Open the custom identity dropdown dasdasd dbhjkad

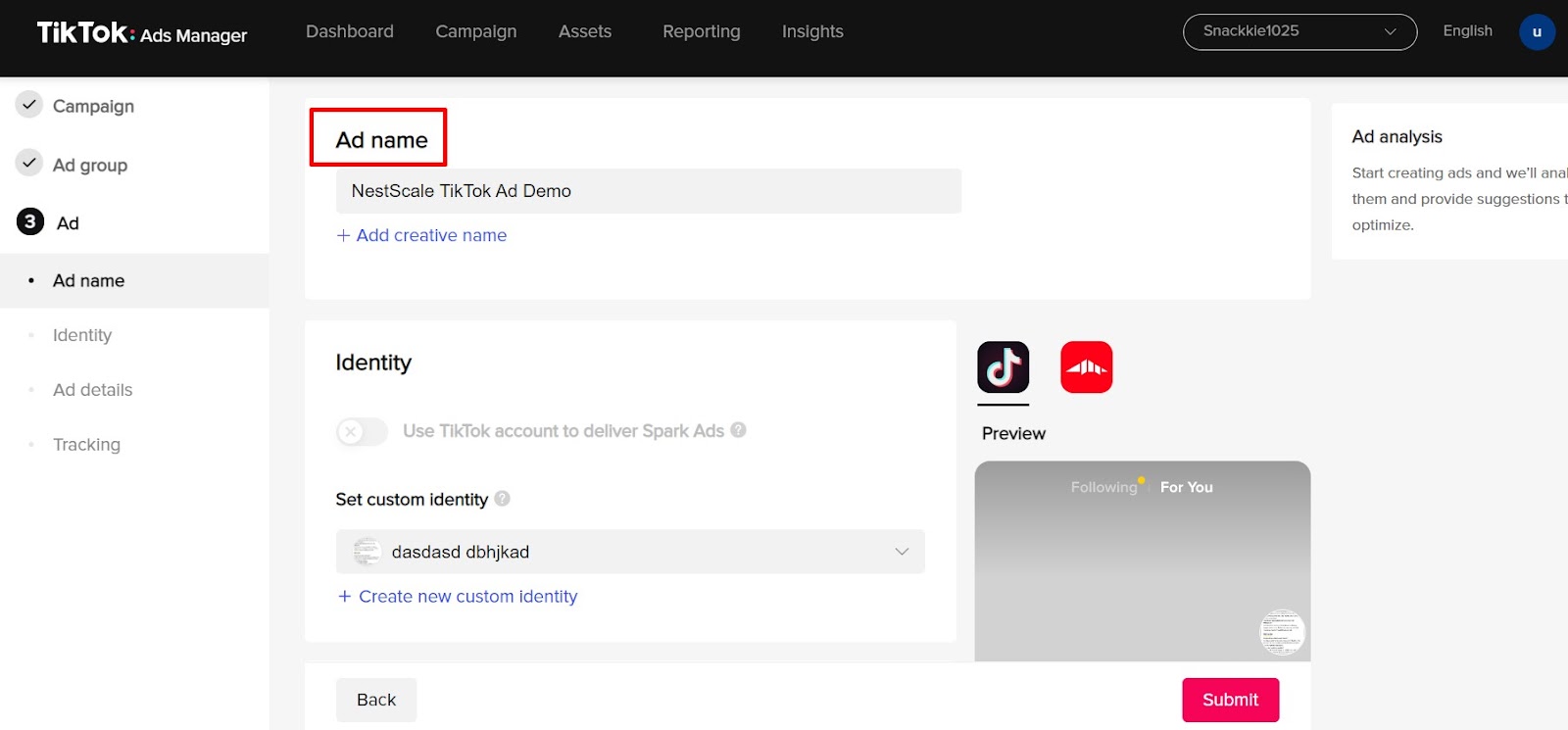[x=630, y=552]
